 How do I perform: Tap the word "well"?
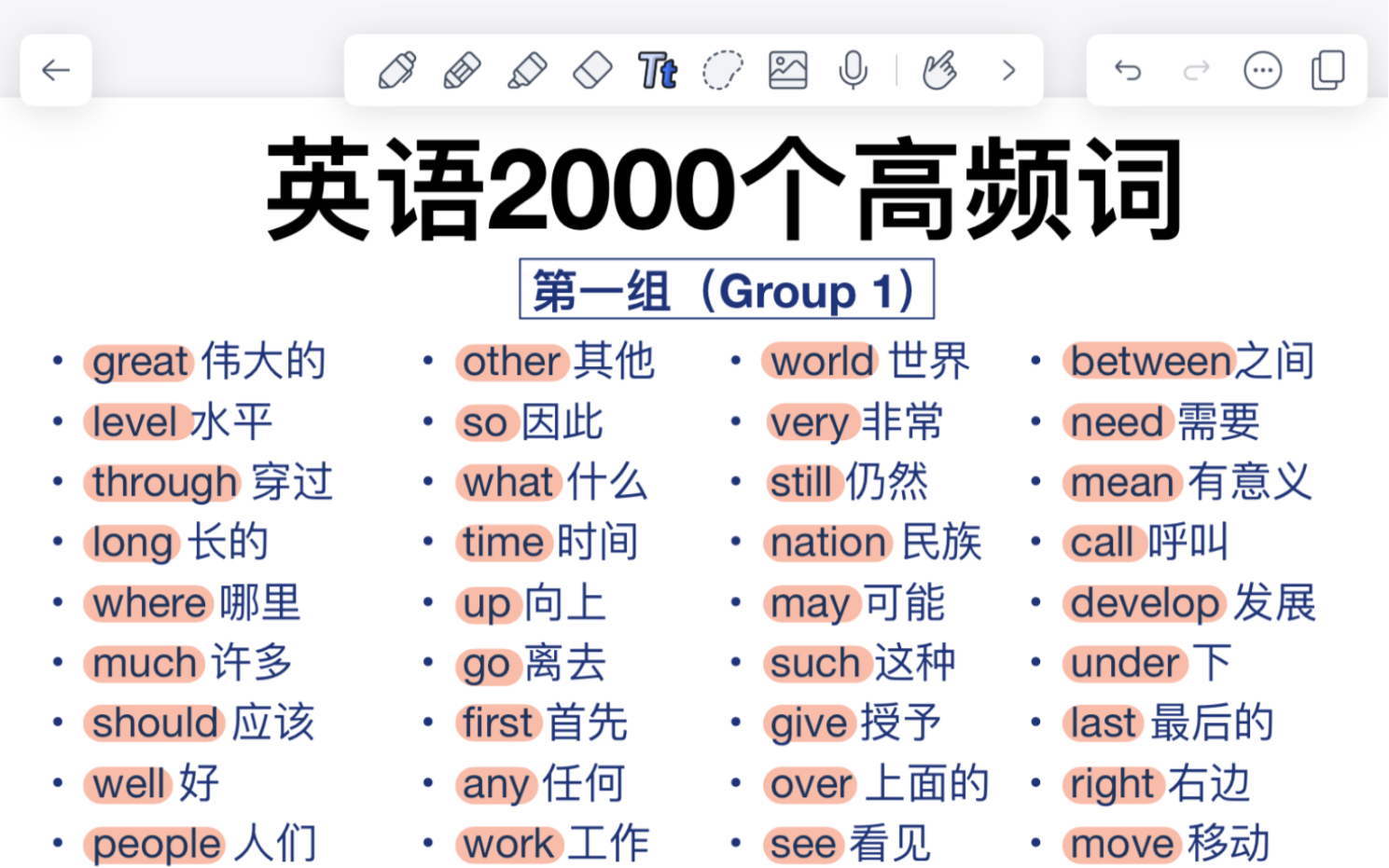pos(130,784)
